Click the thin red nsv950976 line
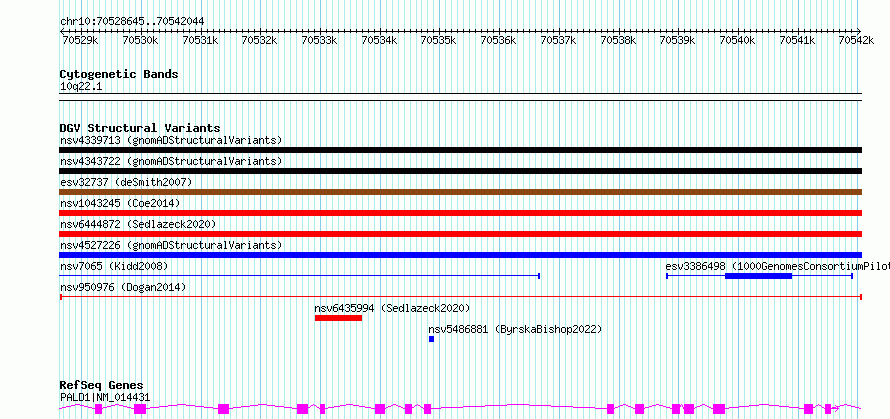Screen dimensions: 890x419 pos(460,297)
